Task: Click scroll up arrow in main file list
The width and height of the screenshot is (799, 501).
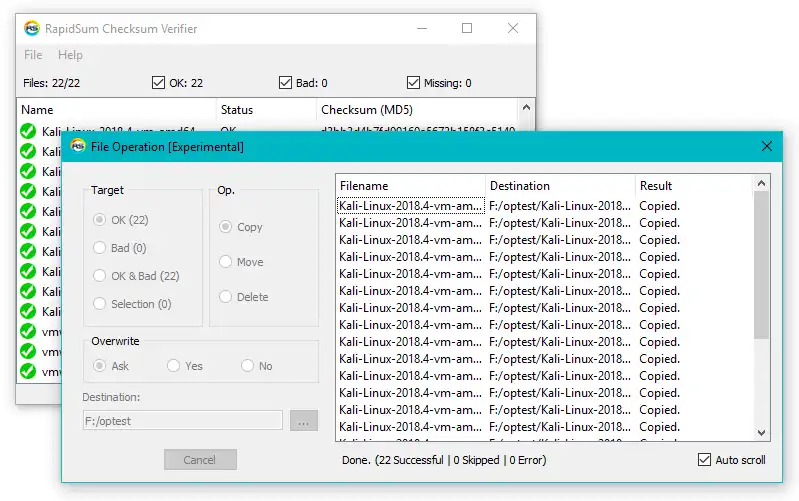Action: pyautogui.click(x=526, y=108)
